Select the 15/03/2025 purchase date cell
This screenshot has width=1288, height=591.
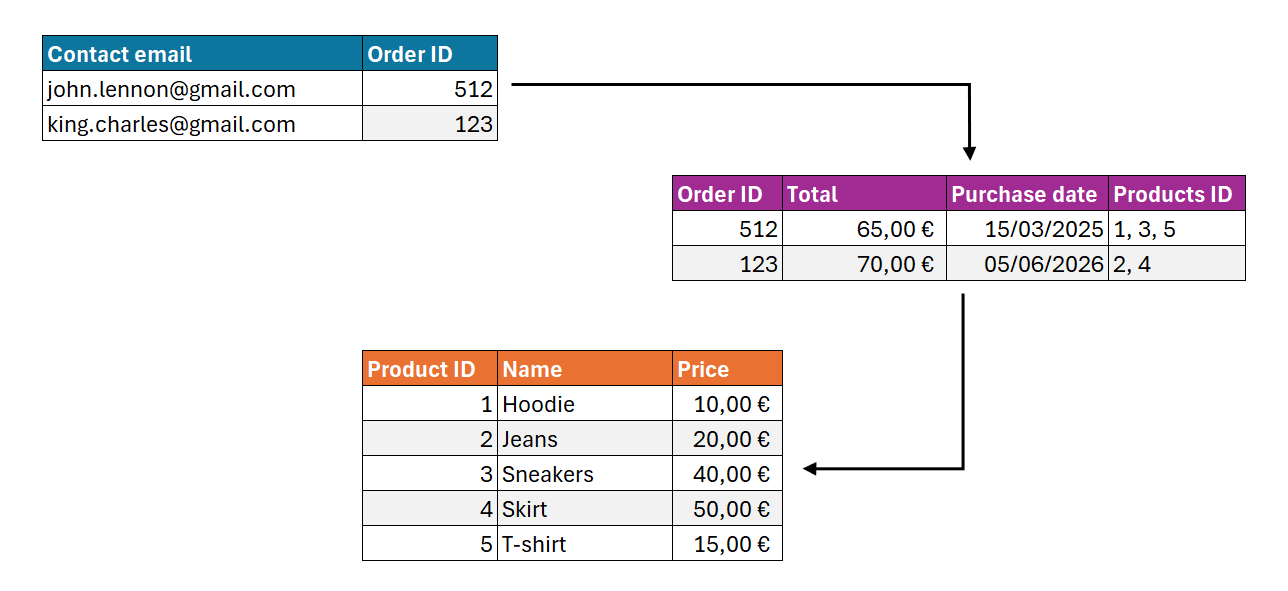coord(1027,229)
